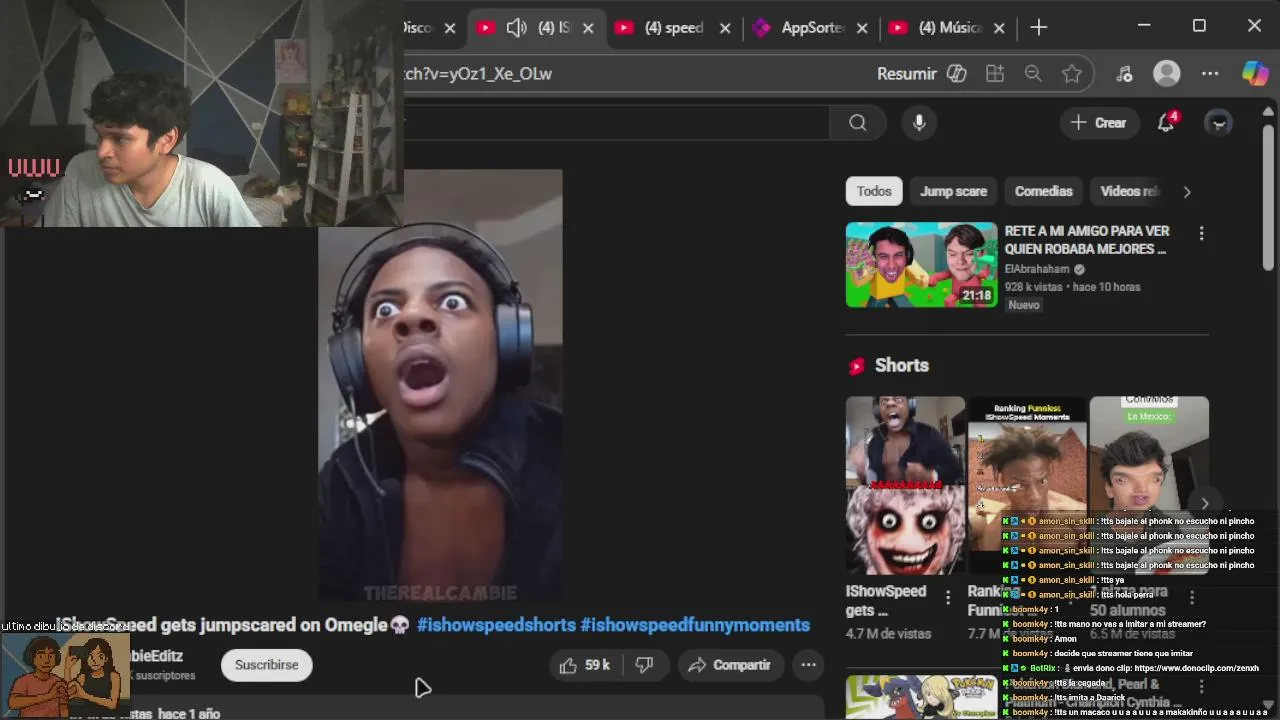Select the Comedias filter chip
The height and width of the screenshot is (720, 1280).
coord(1043,191)
